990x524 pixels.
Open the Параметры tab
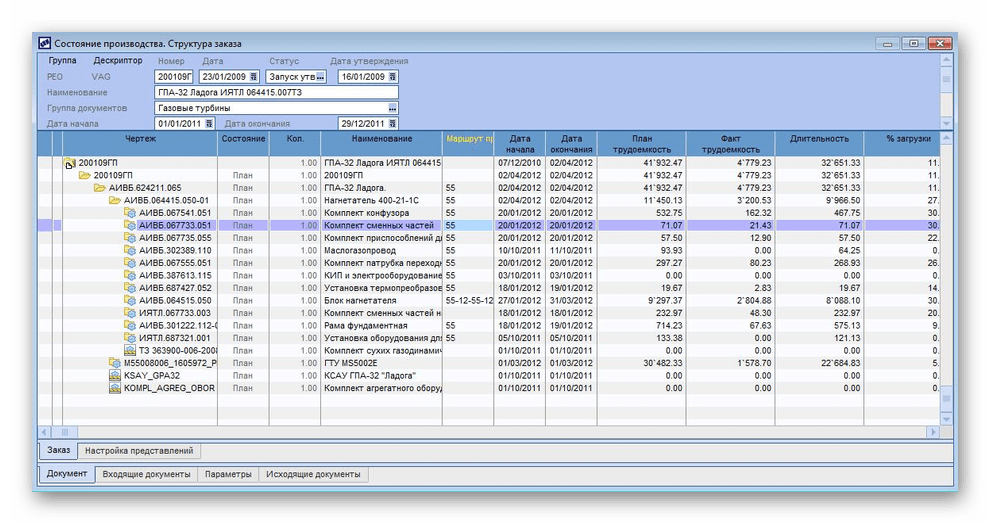(x=228, y=474)
